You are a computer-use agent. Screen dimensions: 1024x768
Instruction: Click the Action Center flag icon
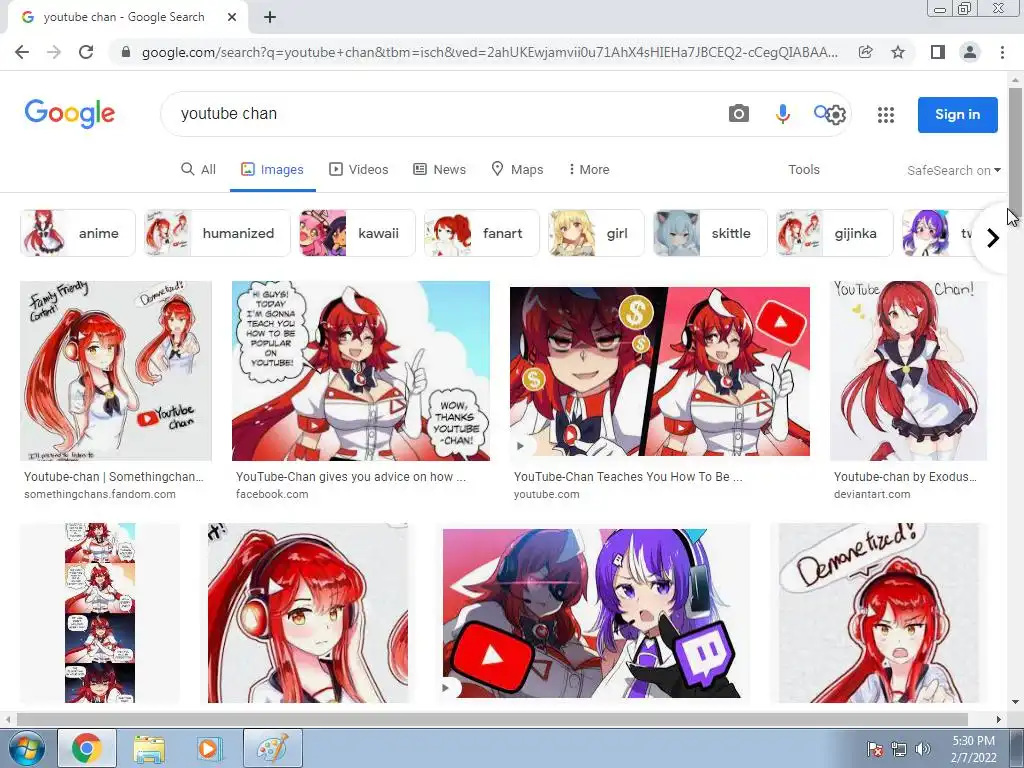tap(874, 749)
